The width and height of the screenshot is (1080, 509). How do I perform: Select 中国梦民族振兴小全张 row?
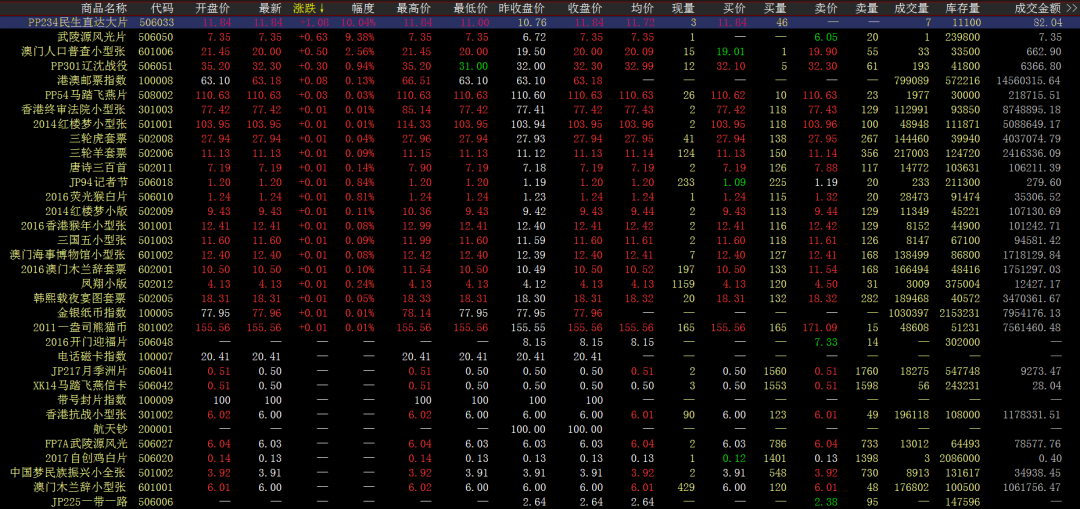540,473
